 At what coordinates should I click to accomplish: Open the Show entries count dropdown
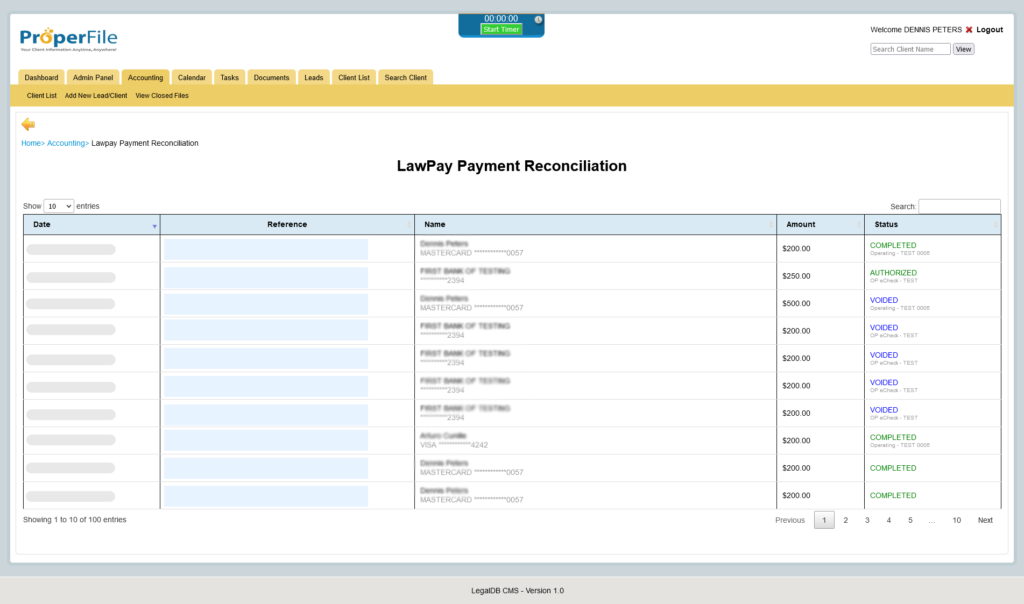pos(59,206)
